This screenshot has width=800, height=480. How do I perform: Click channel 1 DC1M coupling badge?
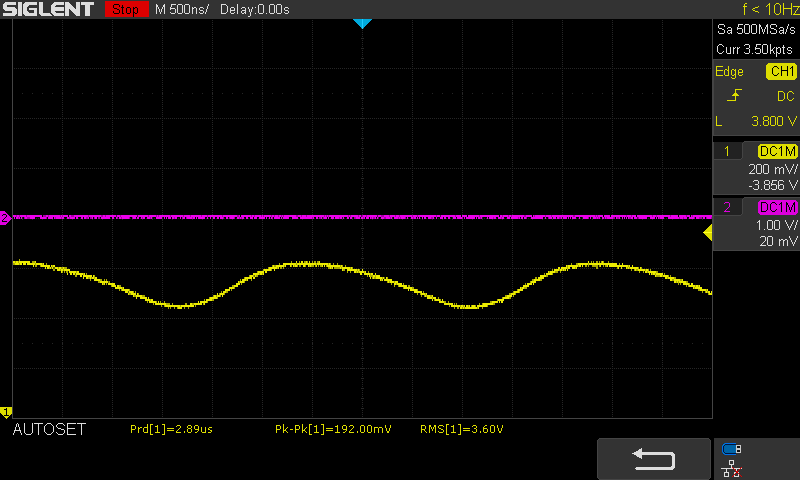777,151
